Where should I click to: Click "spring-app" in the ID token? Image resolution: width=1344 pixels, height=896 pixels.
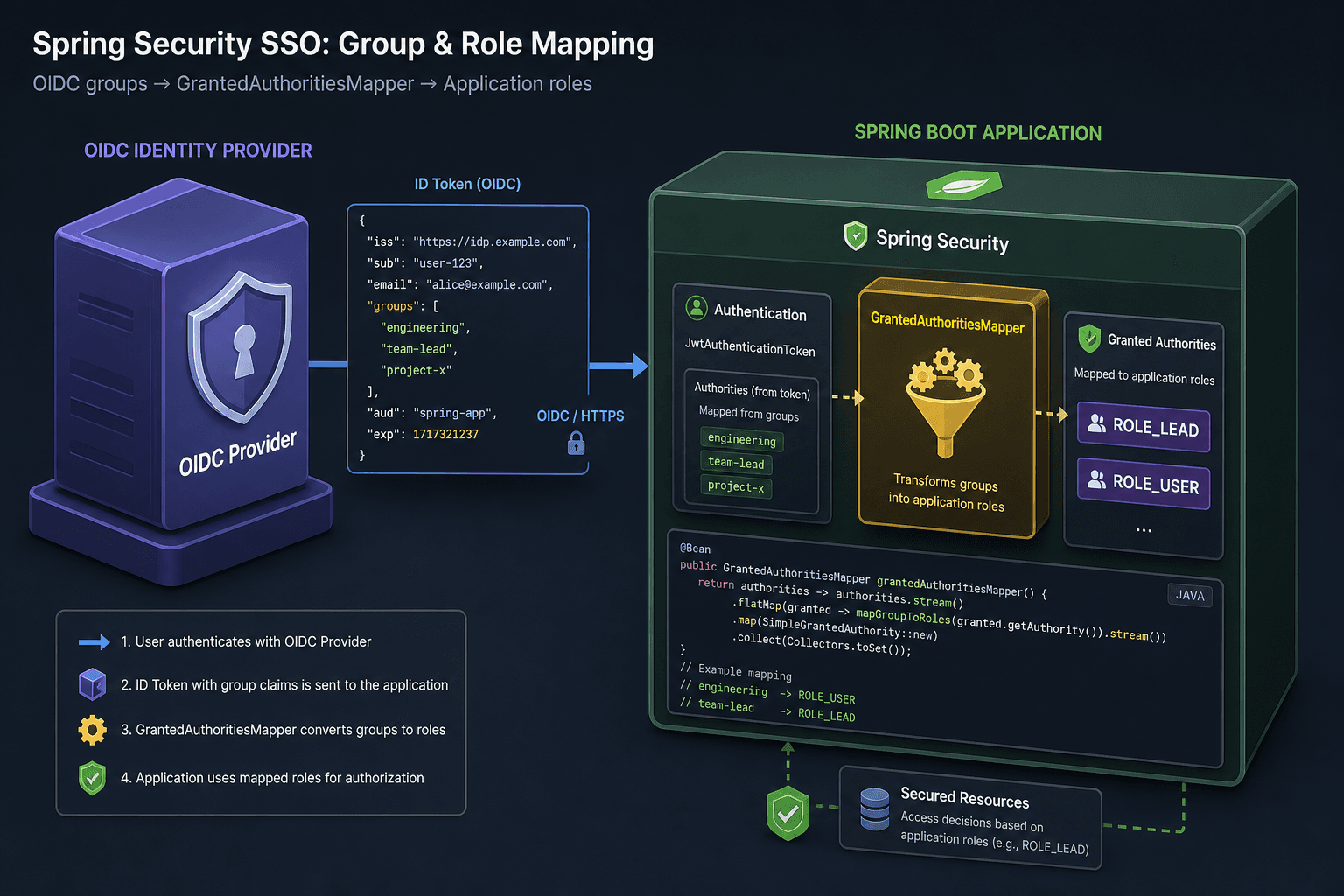(x=451, y=412)
